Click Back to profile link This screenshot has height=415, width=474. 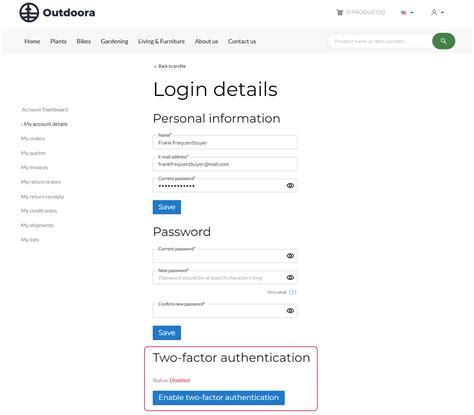click(x=170, y=66)
